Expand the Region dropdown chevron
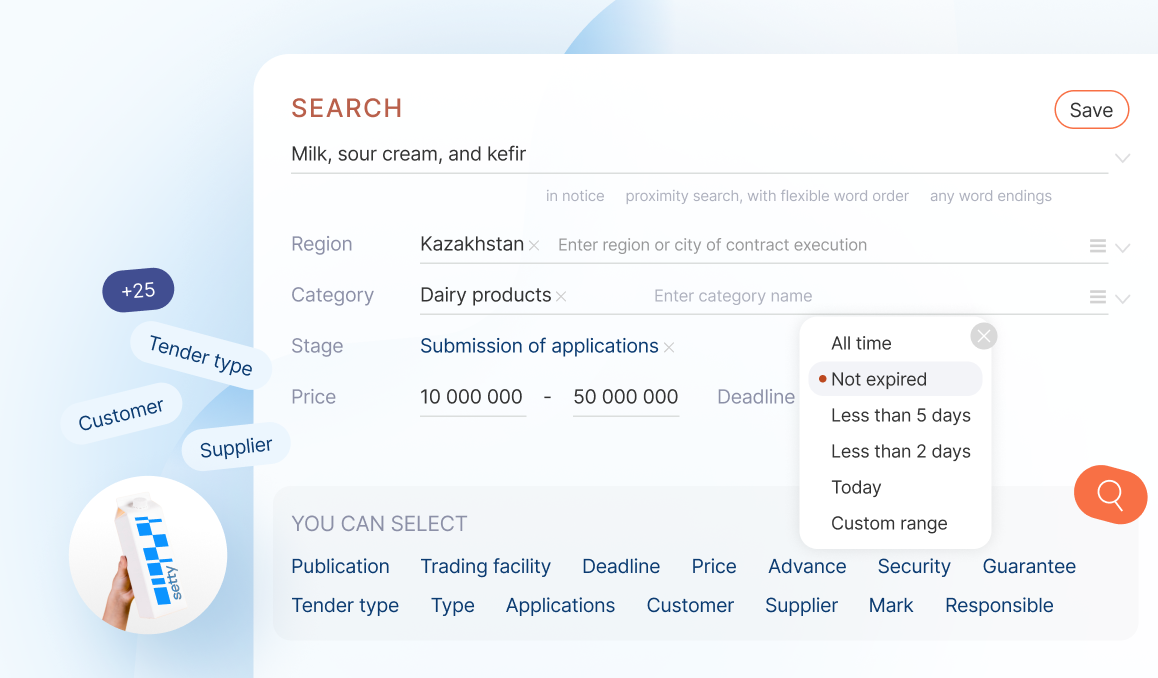 pos(1122,248)
